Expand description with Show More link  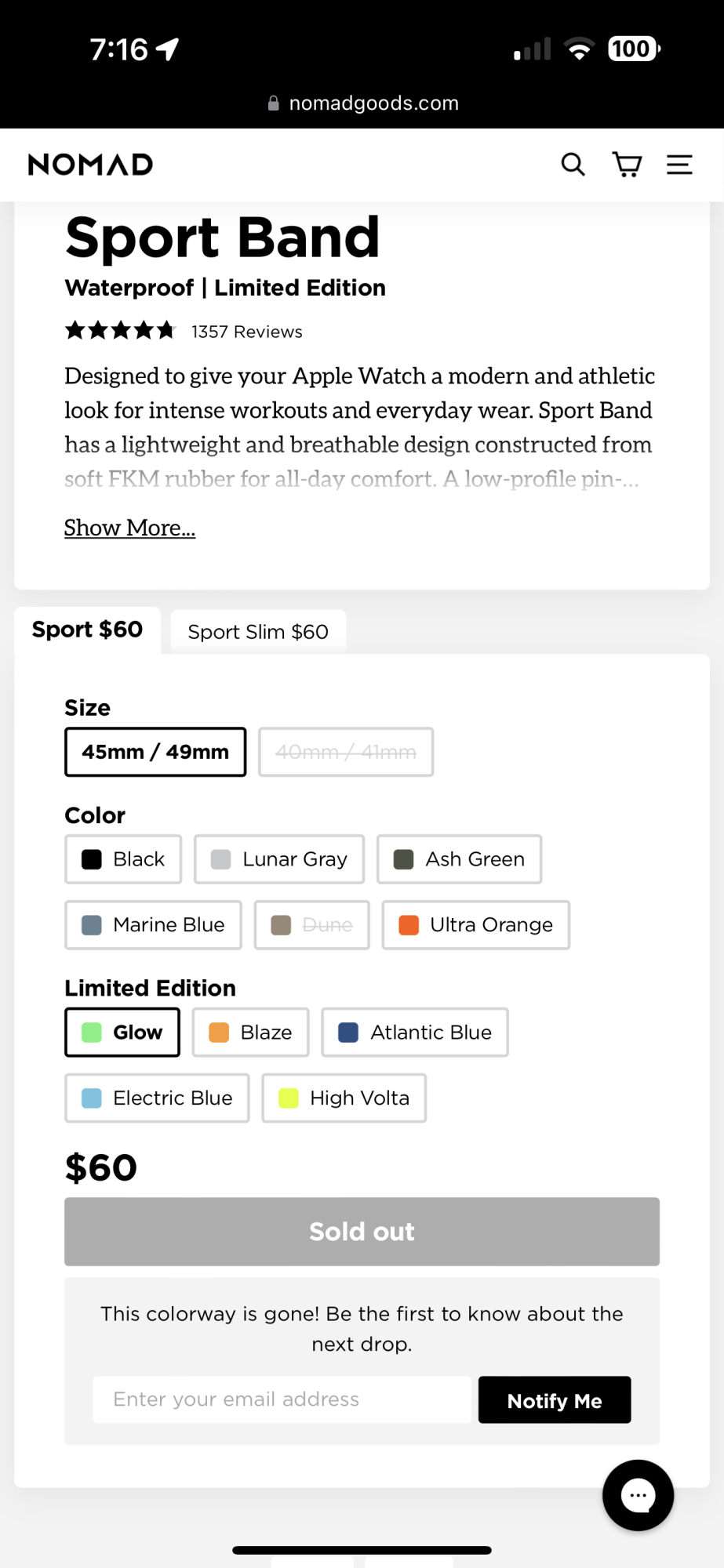(129, 528)
